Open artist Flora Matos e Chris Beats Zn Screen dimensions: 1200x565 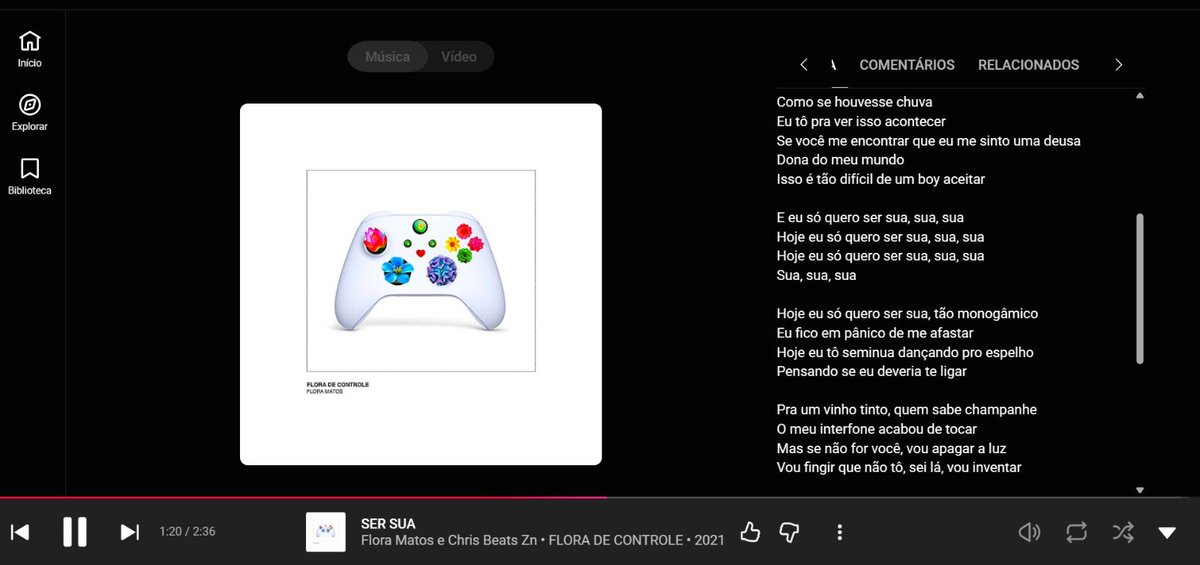[x=451, y=541]
